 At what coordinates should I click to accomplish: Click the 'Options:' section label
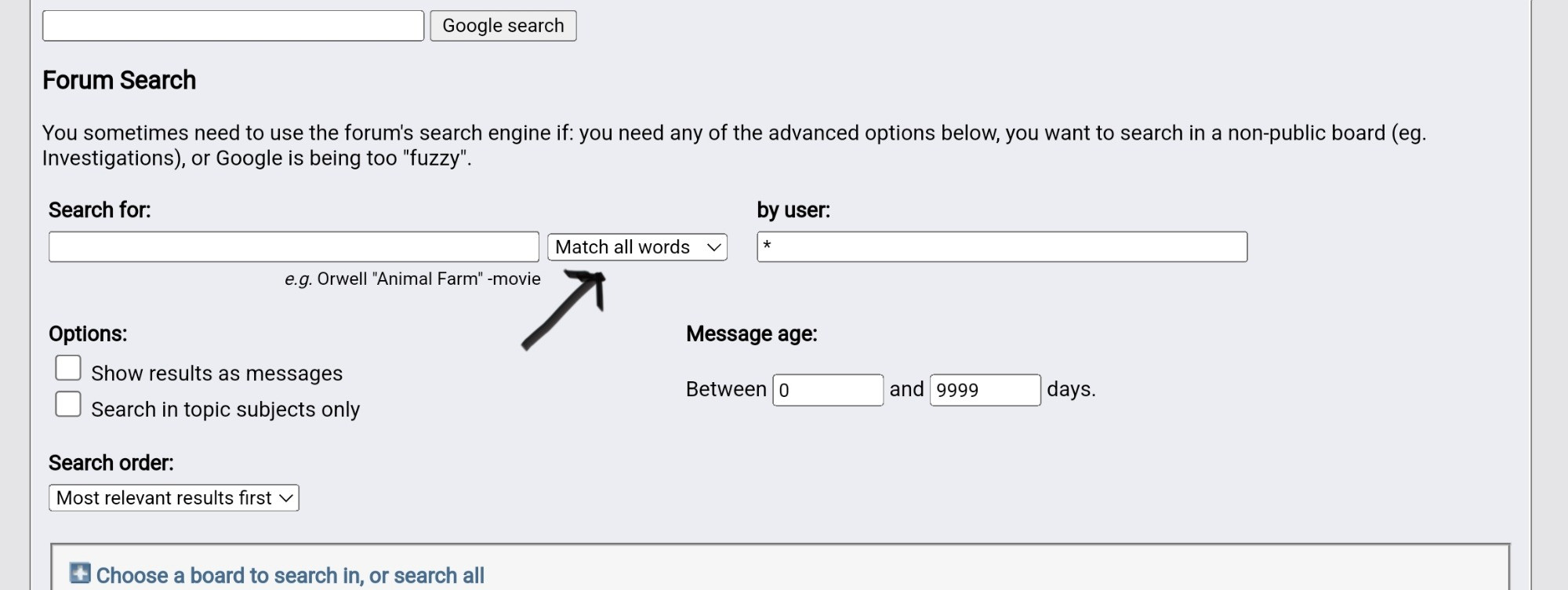pos(88,334)
